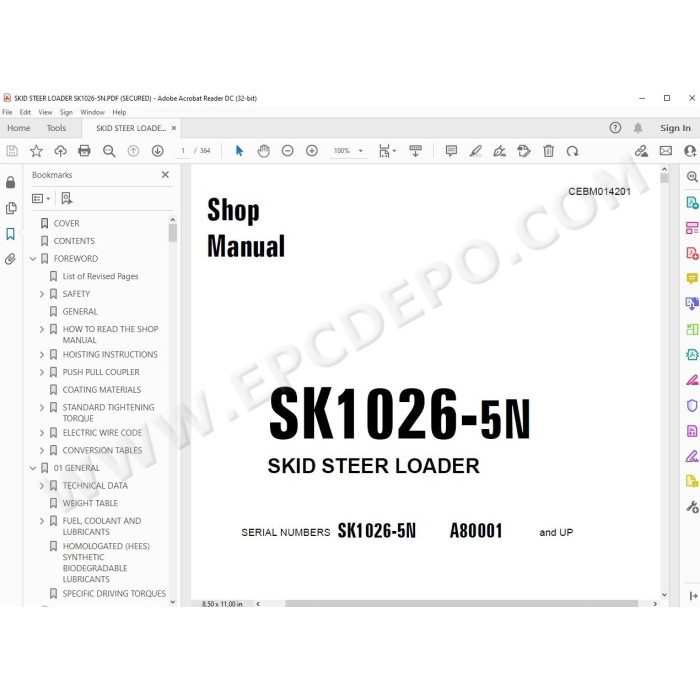This screenshot has height=700, width=700.
Task: Open the File menu
Action: 7,112
